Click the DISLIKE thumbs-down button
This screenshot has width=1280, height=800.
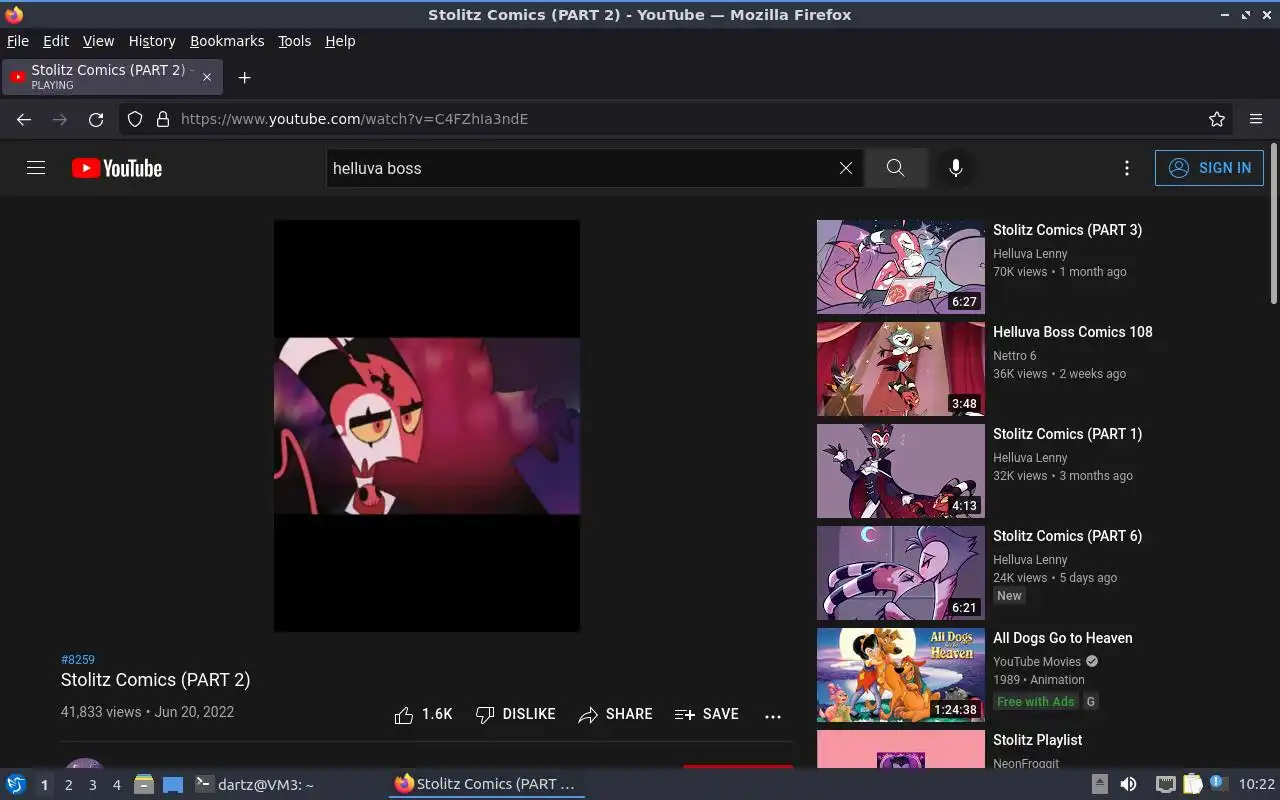click(515, 715)
